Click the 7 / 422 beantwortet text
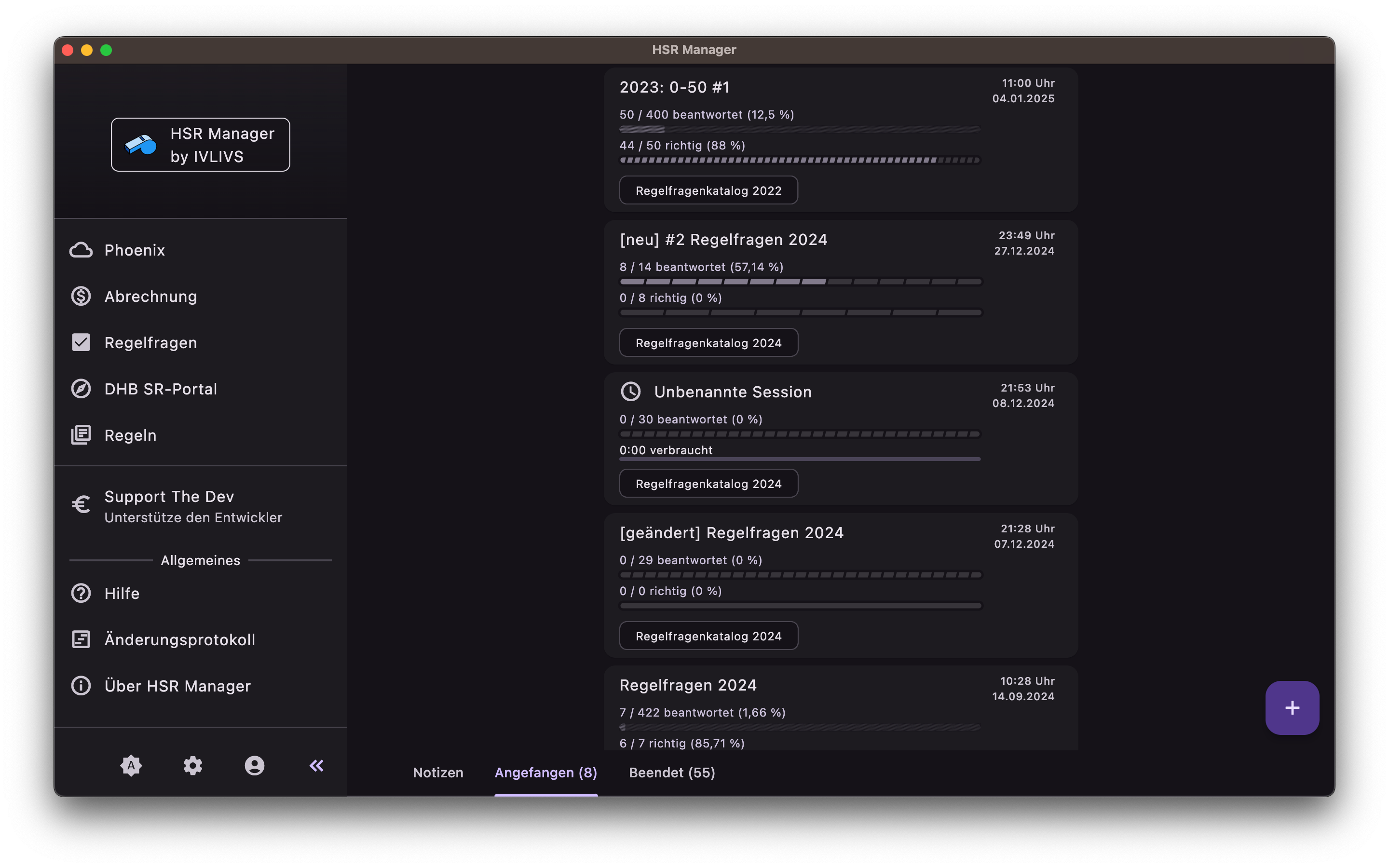The image size is (1389, 868). click(x=702, y=712)
